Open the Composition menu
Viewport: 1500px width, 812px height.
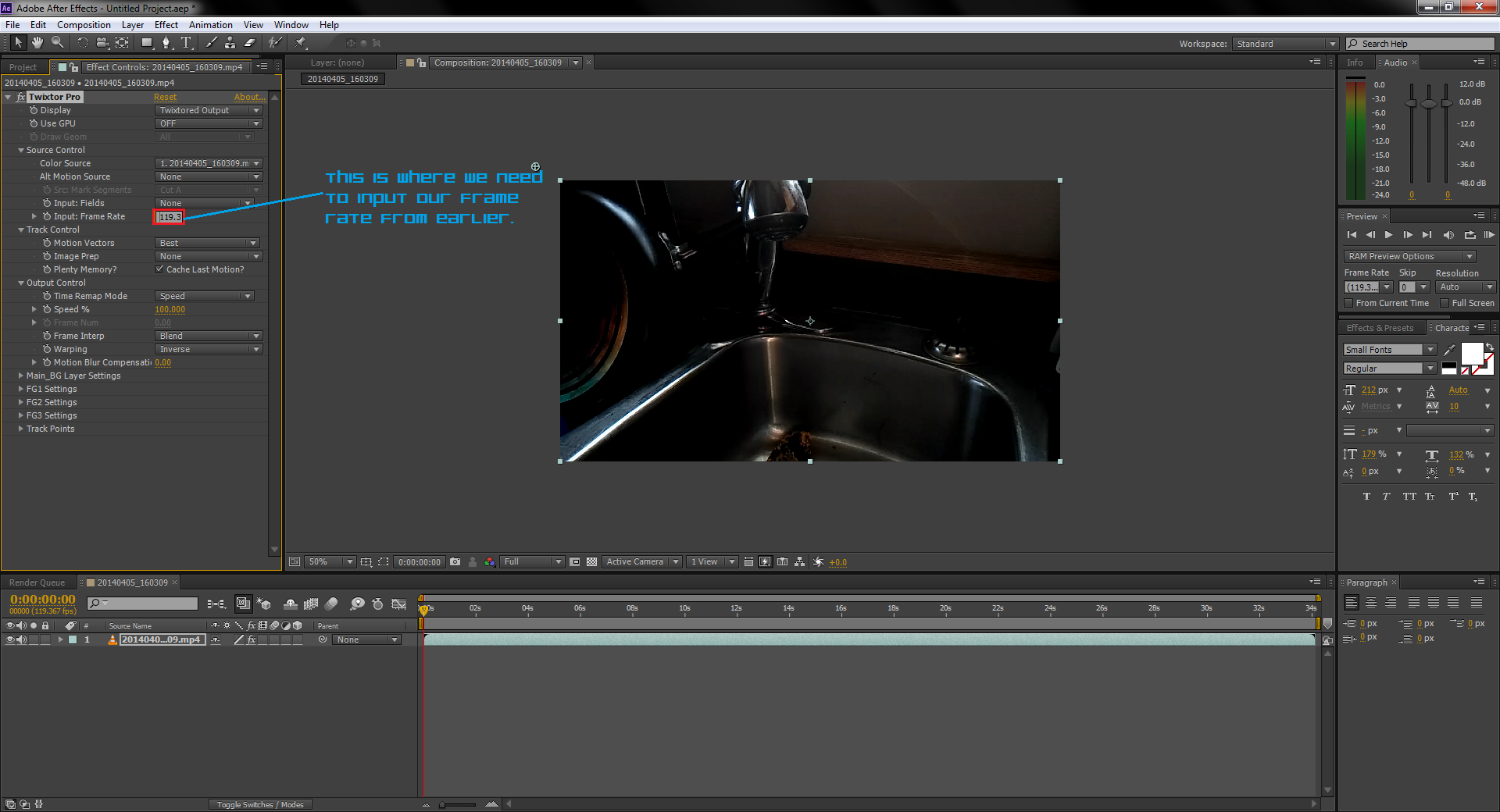[x=84, y=25]
